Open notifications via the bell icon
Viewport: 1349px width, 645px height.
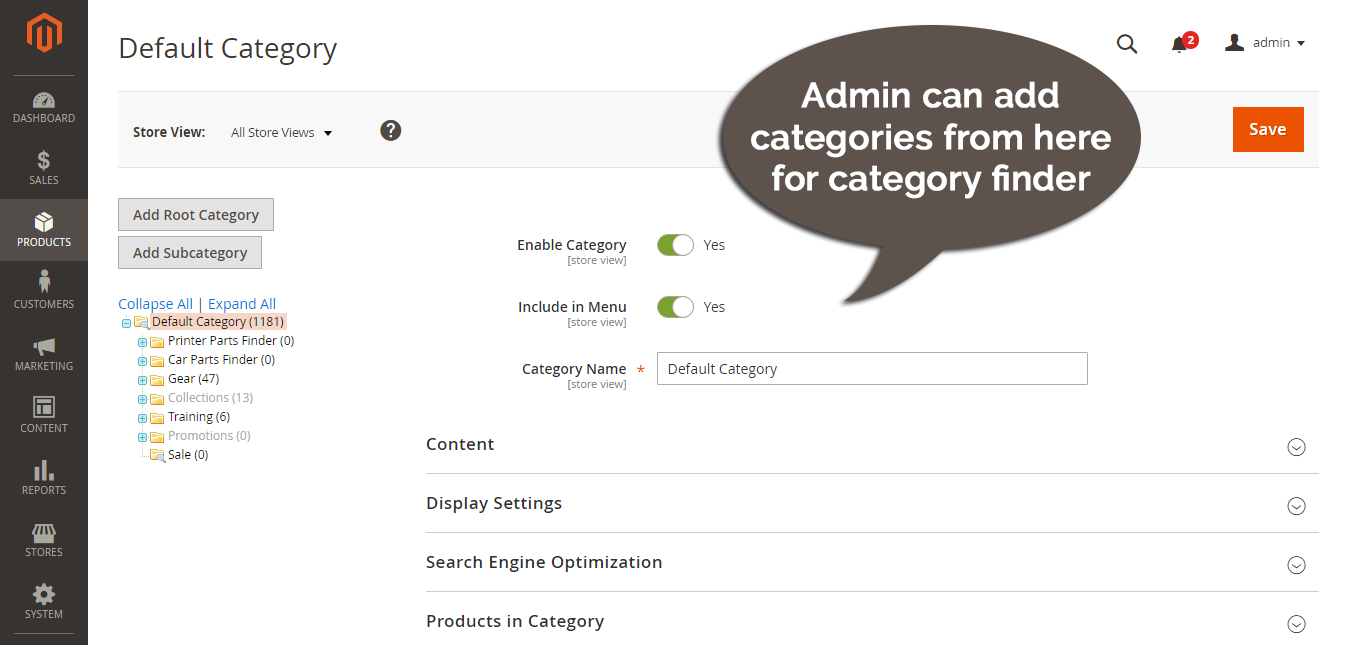[1180, 44]
